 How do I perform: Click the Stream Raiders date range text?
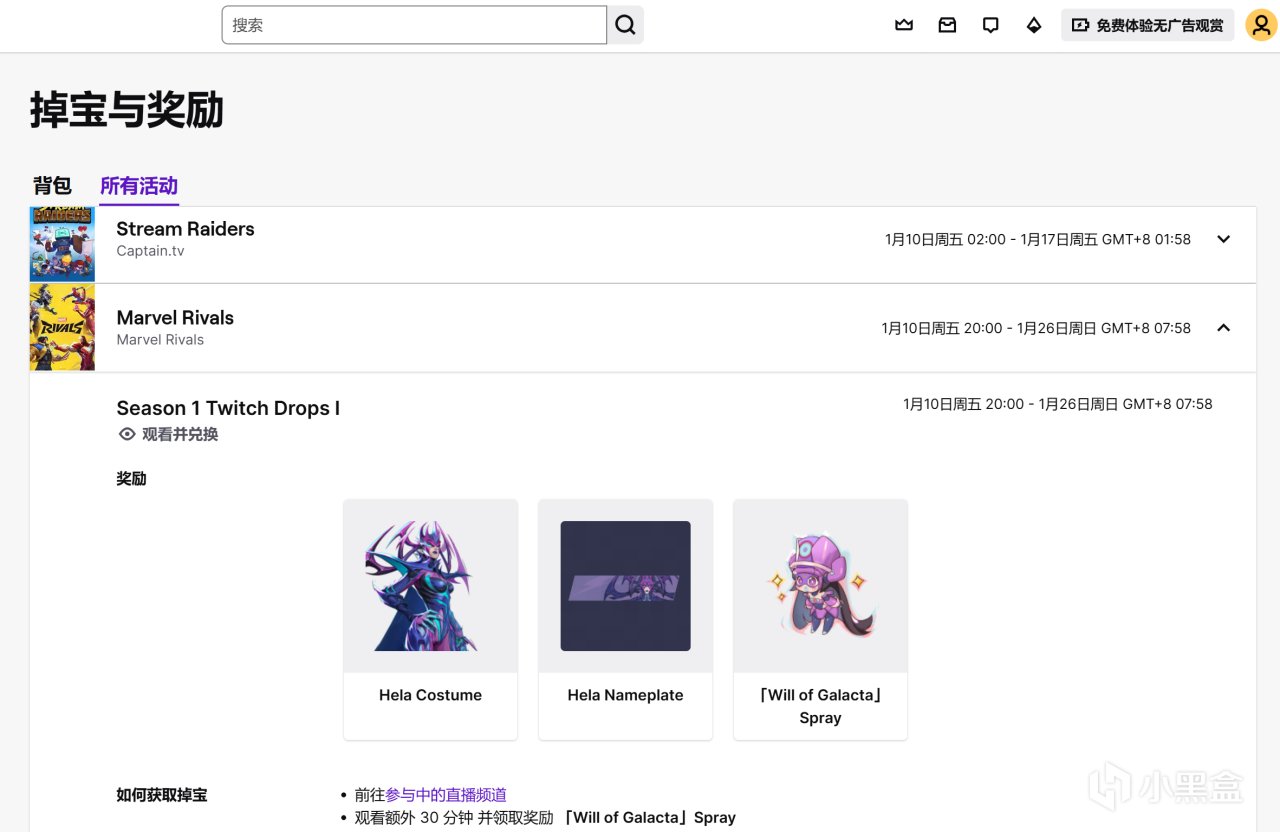(1038, 239)
